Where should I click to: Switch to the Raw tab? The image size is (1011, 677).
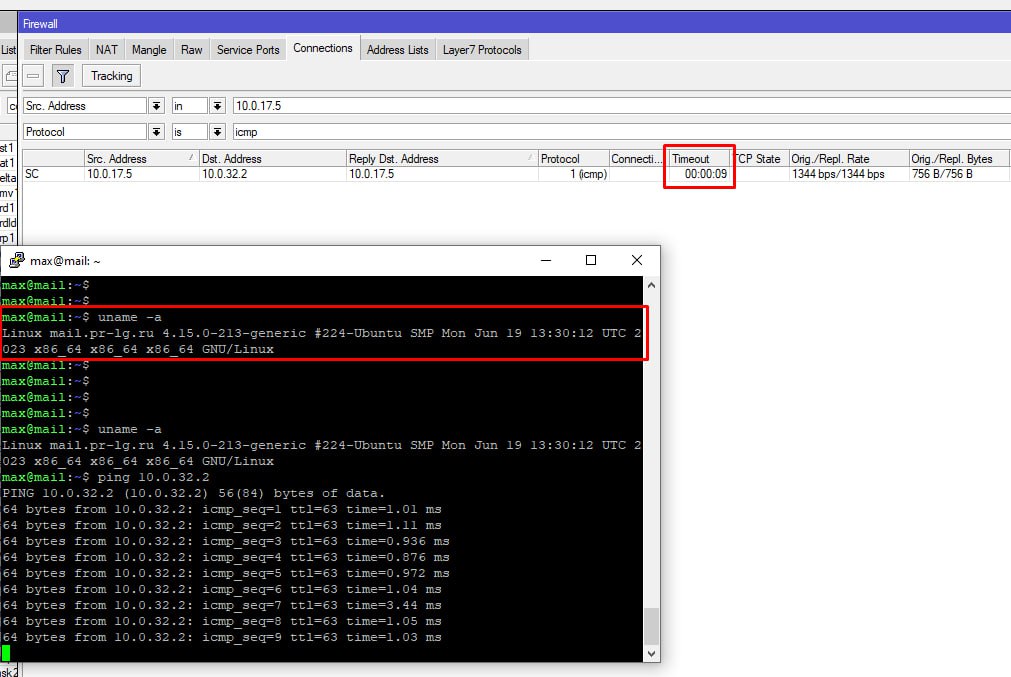coord(191,50)
